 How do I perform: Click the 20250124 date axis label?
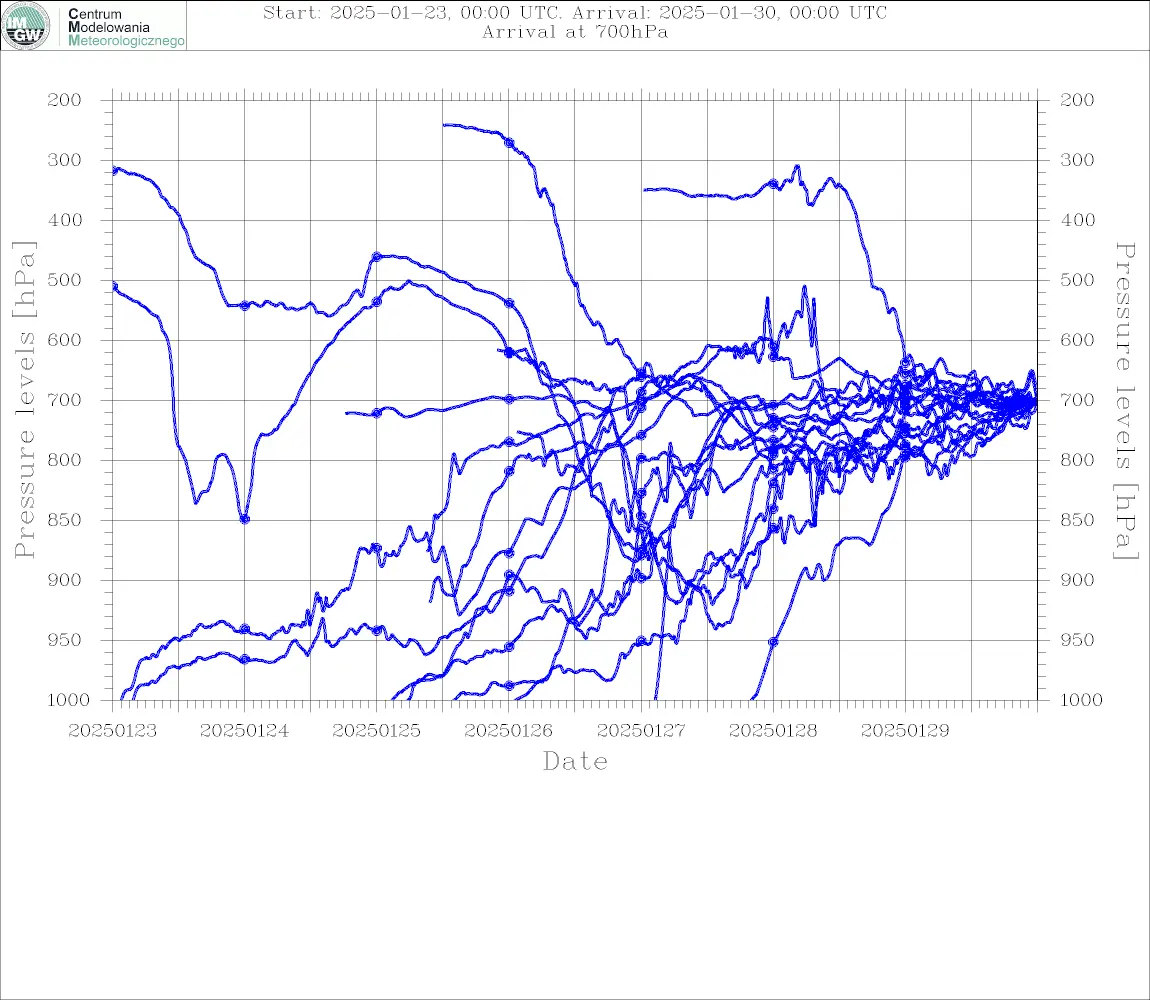point(244,731)
